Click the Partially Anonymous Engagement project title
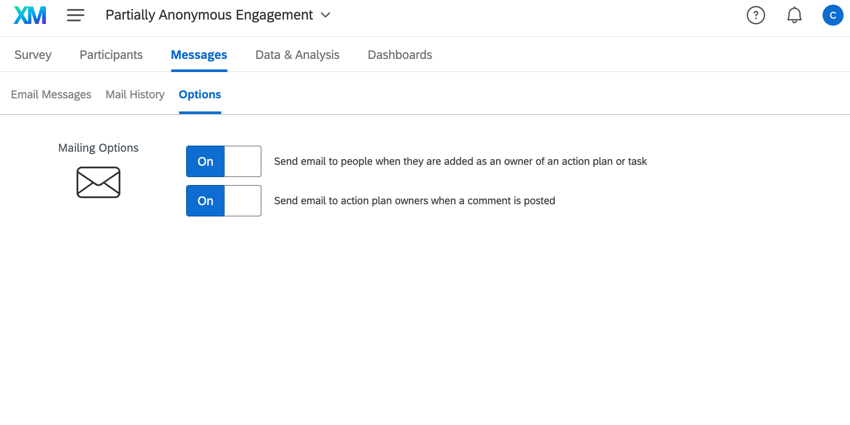 209,15
